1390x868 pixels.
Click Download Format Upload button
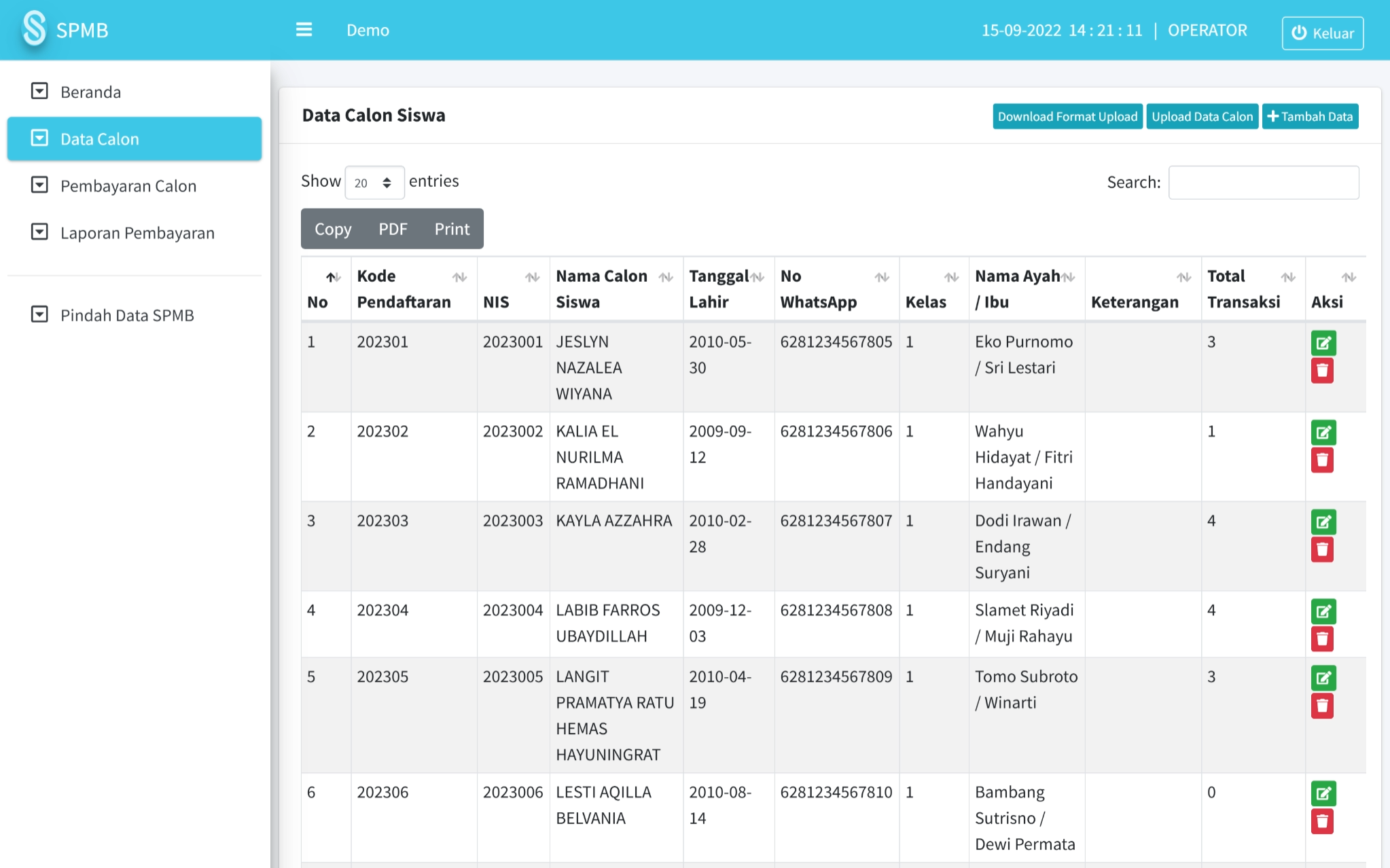[x=1067, y=116]
